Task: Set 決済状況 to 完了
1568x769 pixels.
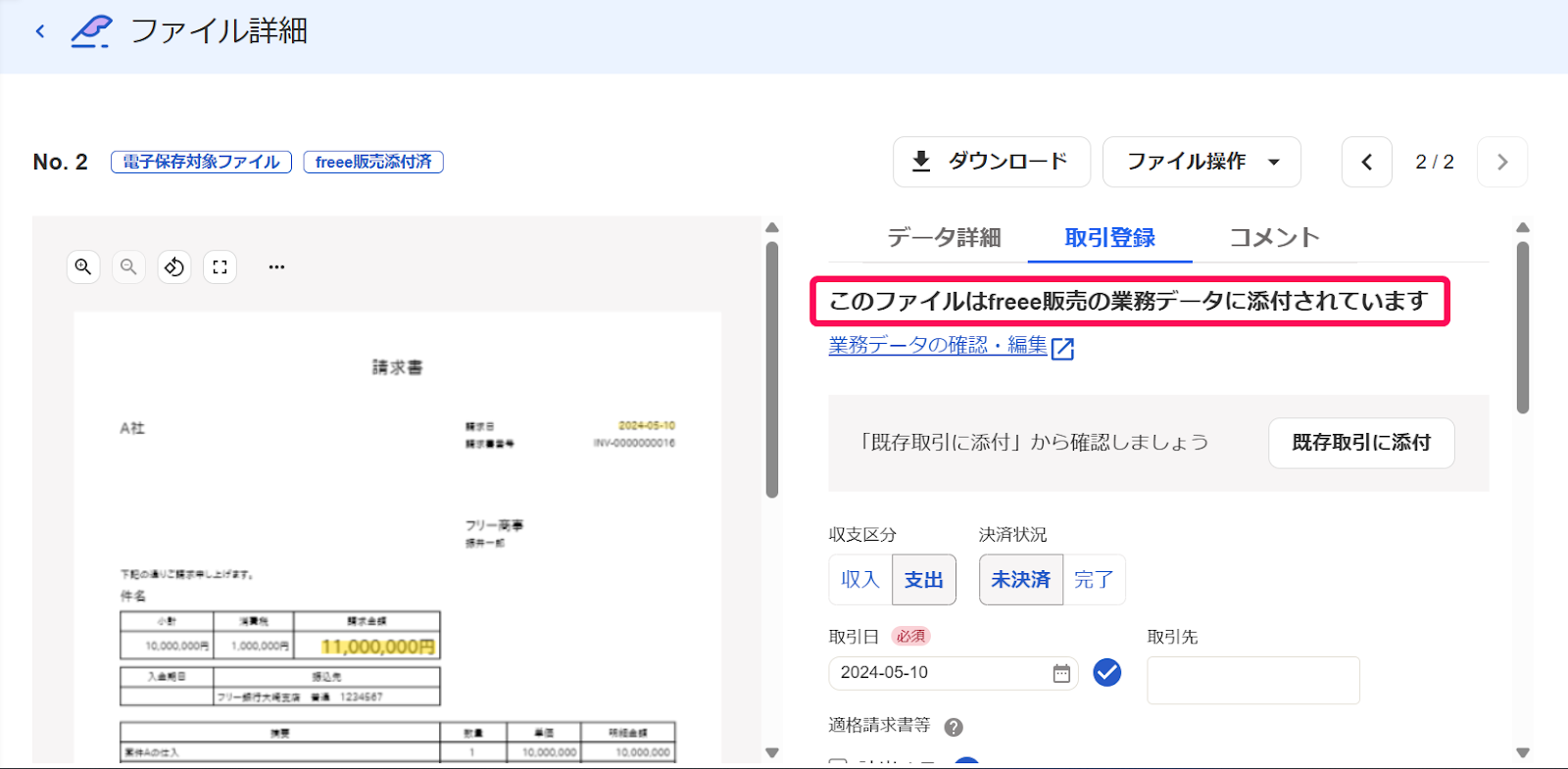Action: [1094, 580]
